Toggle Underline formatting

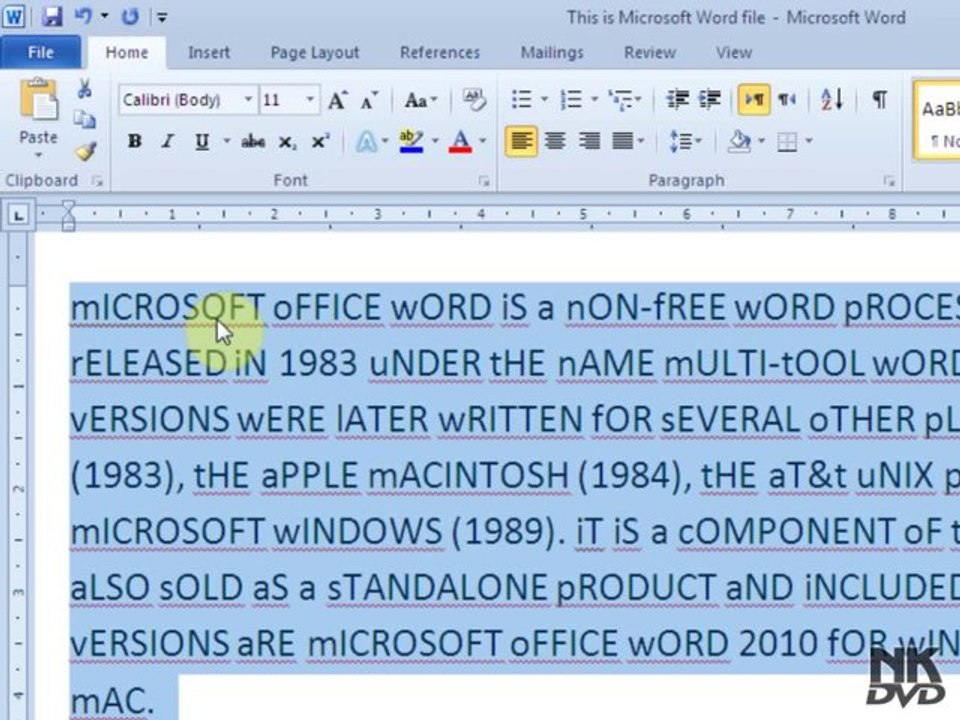[201, 141]
